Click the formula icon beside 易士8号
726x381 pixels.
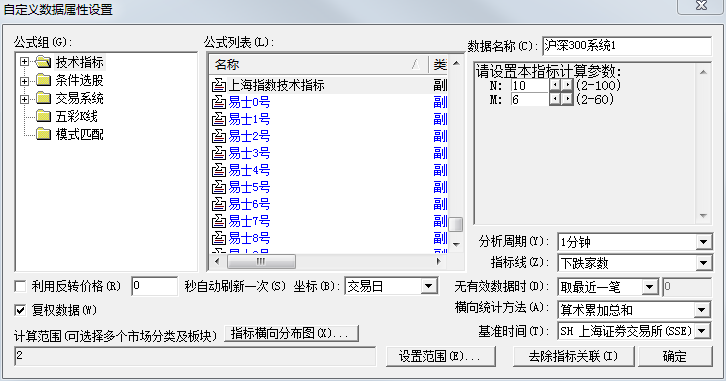click(x=219, y=238)
